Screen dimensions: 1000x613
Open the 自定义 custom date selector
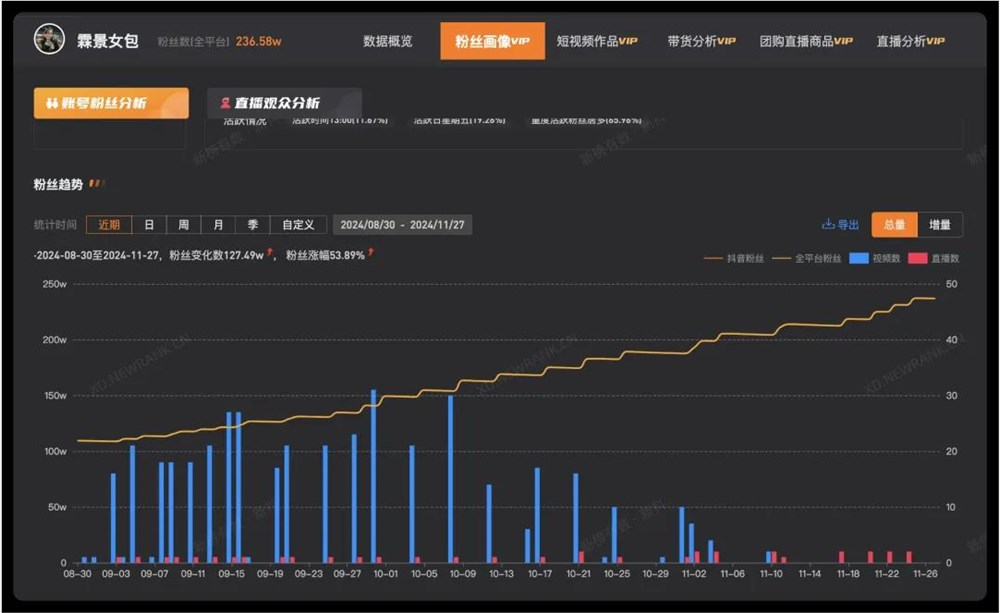[298, 225]
